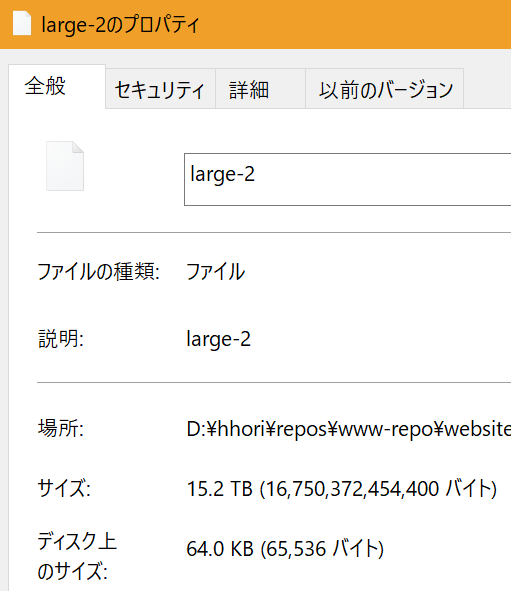511x591 pixels.
Task: Click the サイズ label
Action: pos(64,488)
